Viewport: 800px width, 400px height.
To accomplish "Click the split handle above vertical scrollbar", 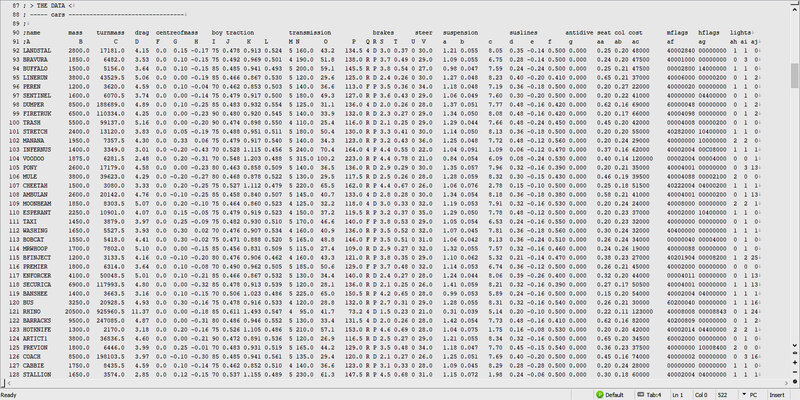I will click(795, 3).
